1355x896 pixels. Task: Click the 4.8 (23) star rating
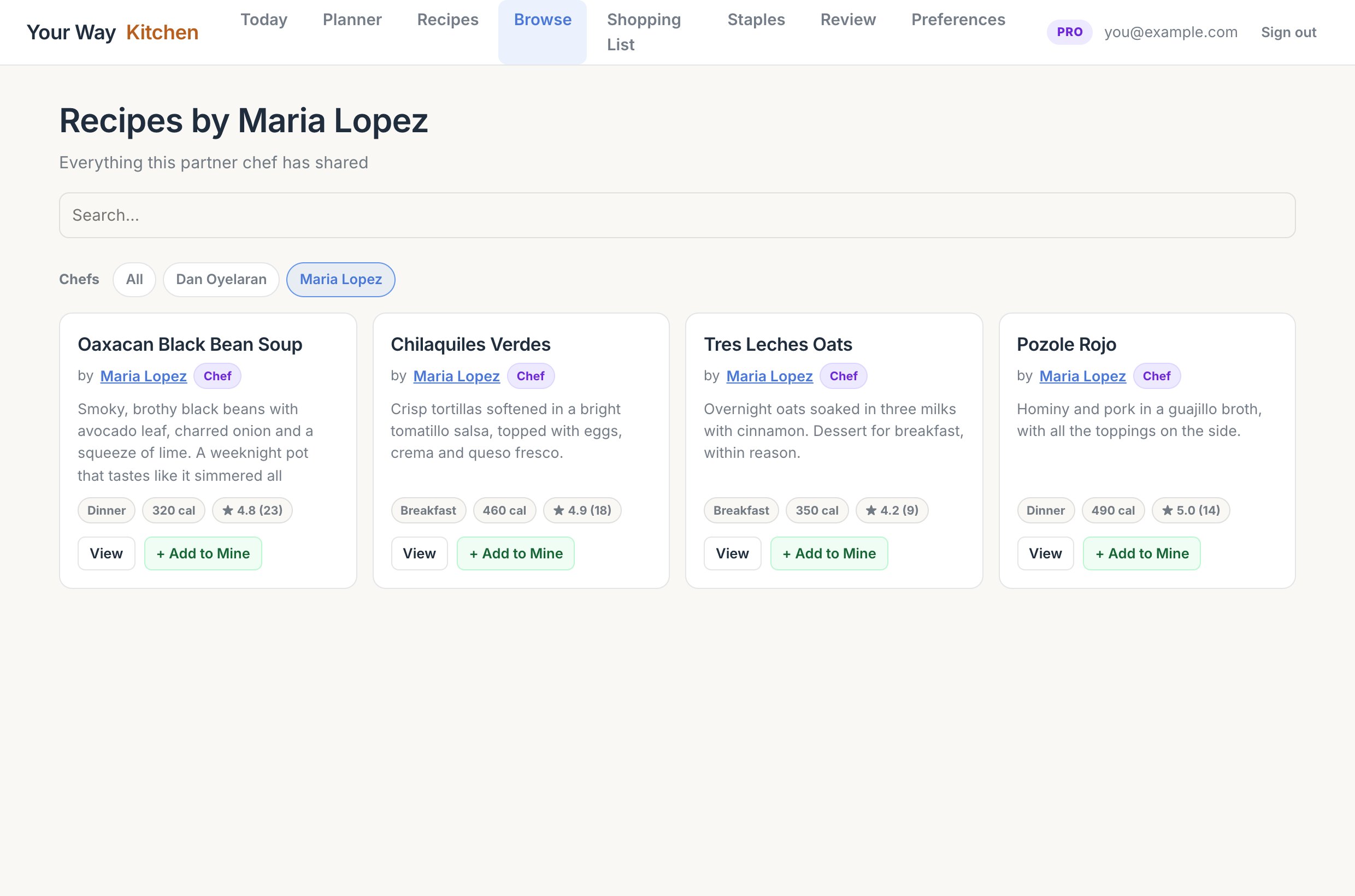coord(252,510)
